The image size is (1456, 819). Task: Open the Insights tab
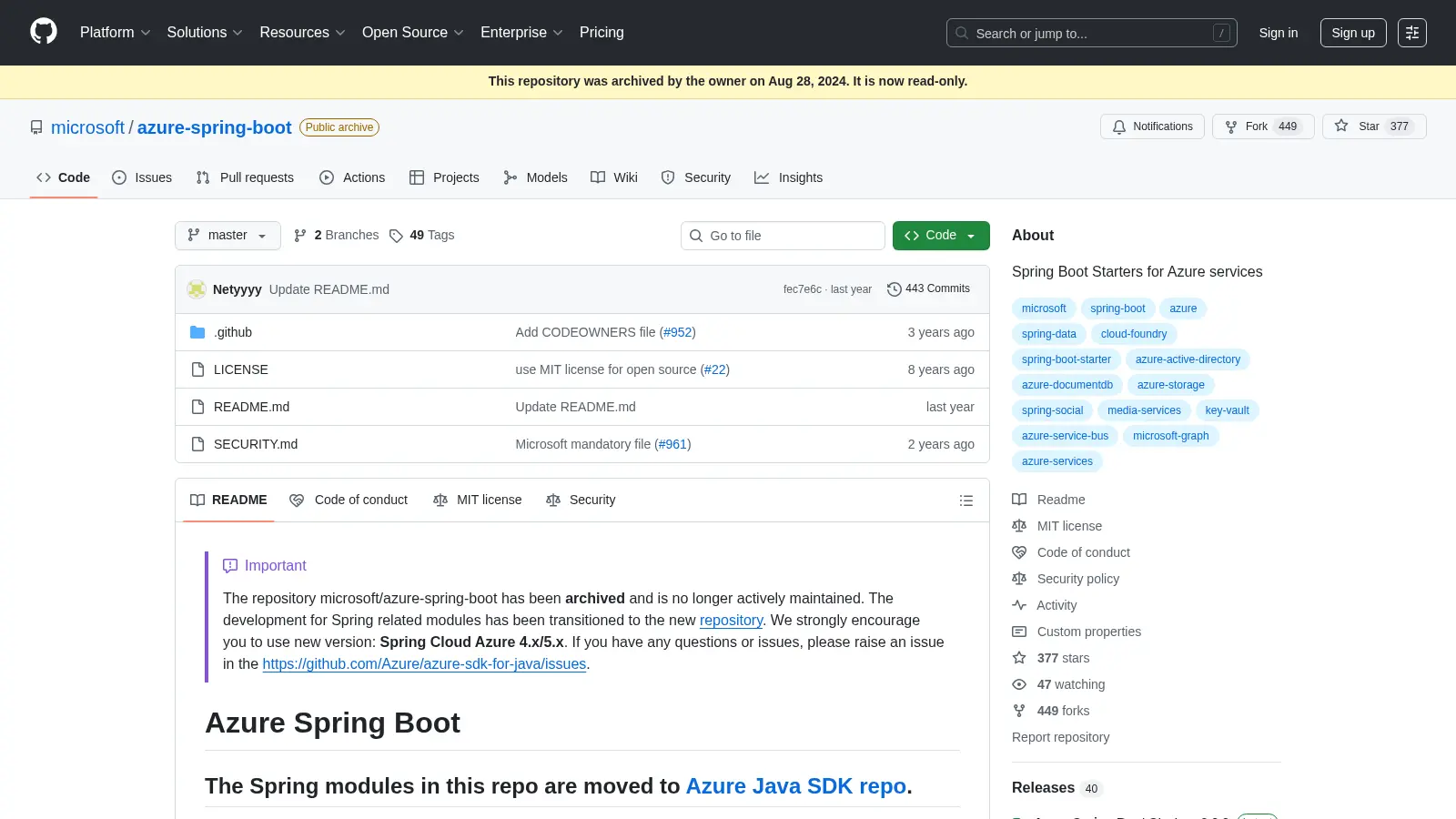[x=789, y=177]
